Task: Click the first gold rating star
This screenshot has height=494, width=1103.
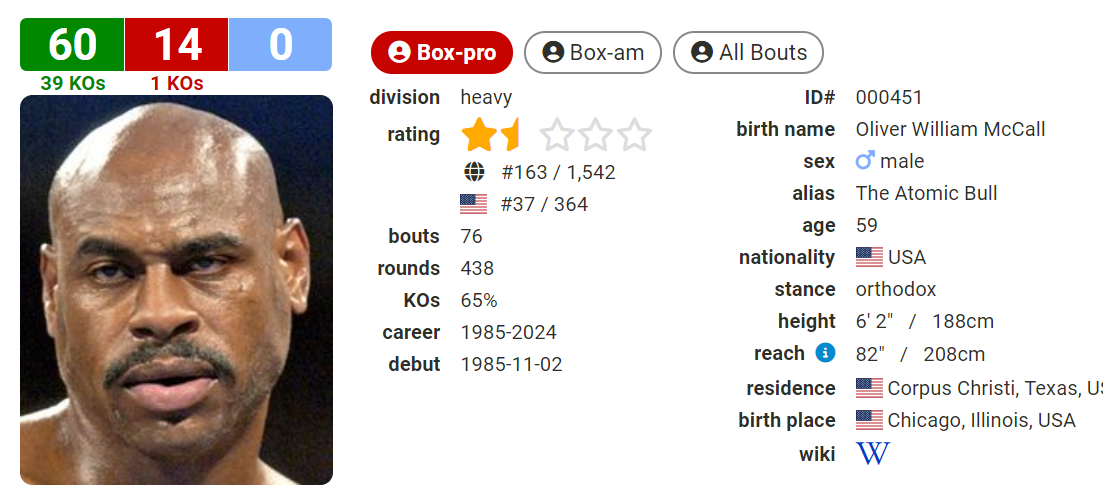Action: pyautogui.click(x=479, y=134)
